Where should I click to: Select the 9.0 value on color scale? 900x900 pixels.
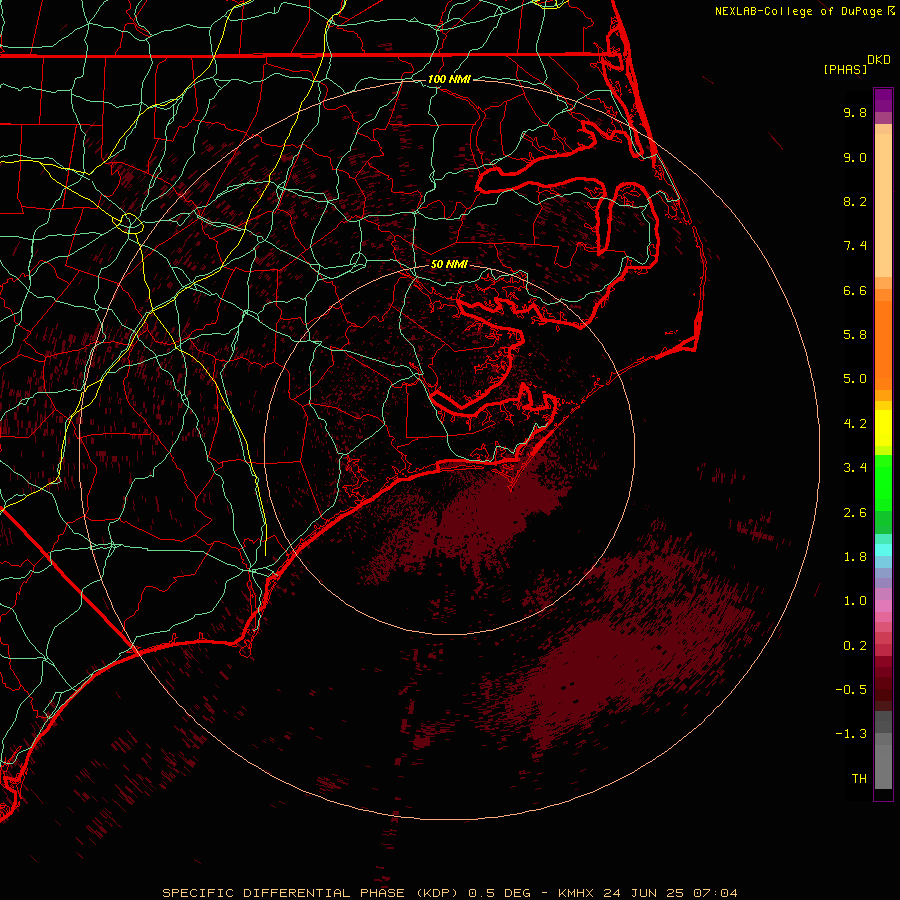tap(855, 157)
